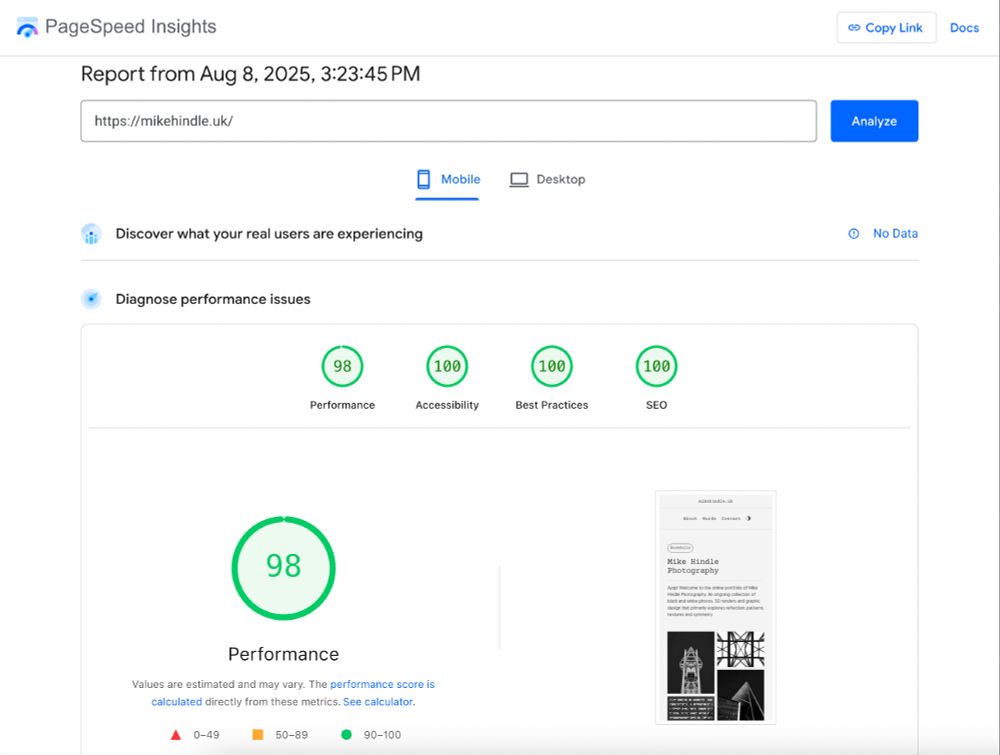
Task: Click the Discover what your real users heading
Action: click(x=269, y=234)
